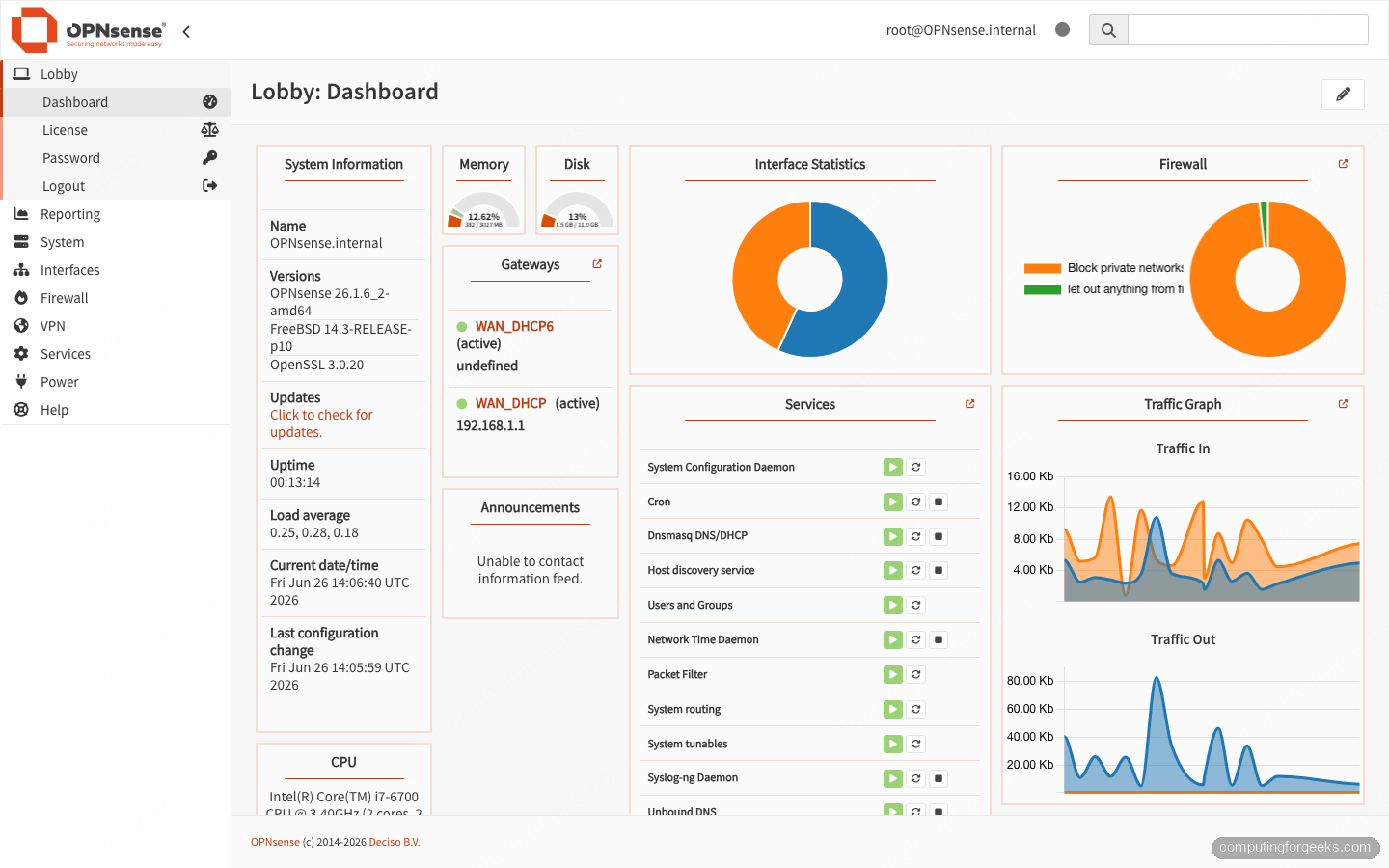Restart the System routing service
The height and width of the screenshot is (868, 1389).
916,709
